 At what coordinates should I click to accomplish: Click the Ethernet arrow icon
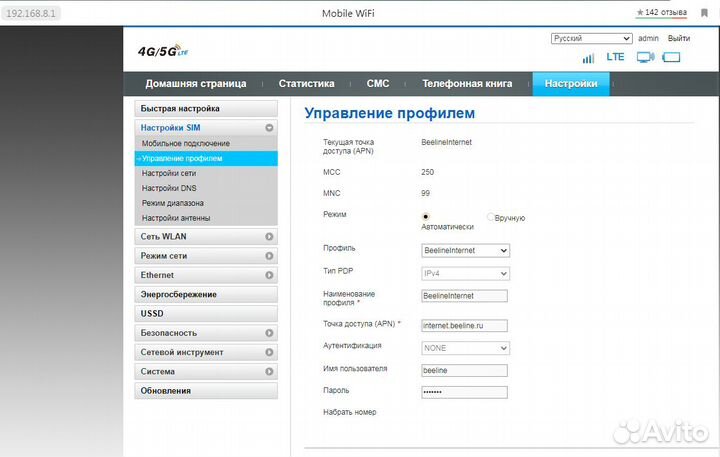269,275
